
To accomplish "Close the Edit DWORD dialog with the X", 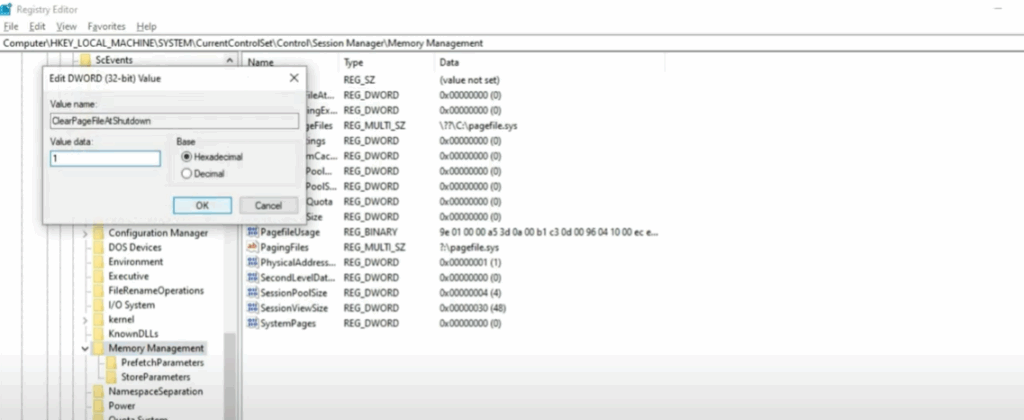I will tap(294, 78).
